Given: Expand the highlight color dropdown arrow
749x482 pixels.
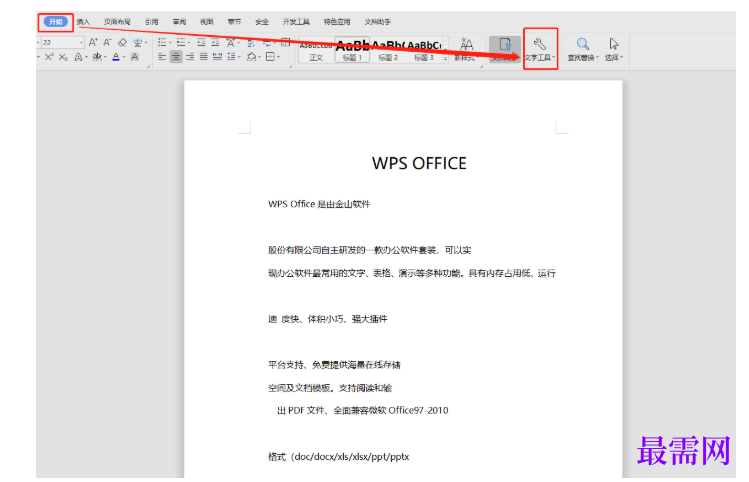Looking at the screenshot, I should point(105,57).
